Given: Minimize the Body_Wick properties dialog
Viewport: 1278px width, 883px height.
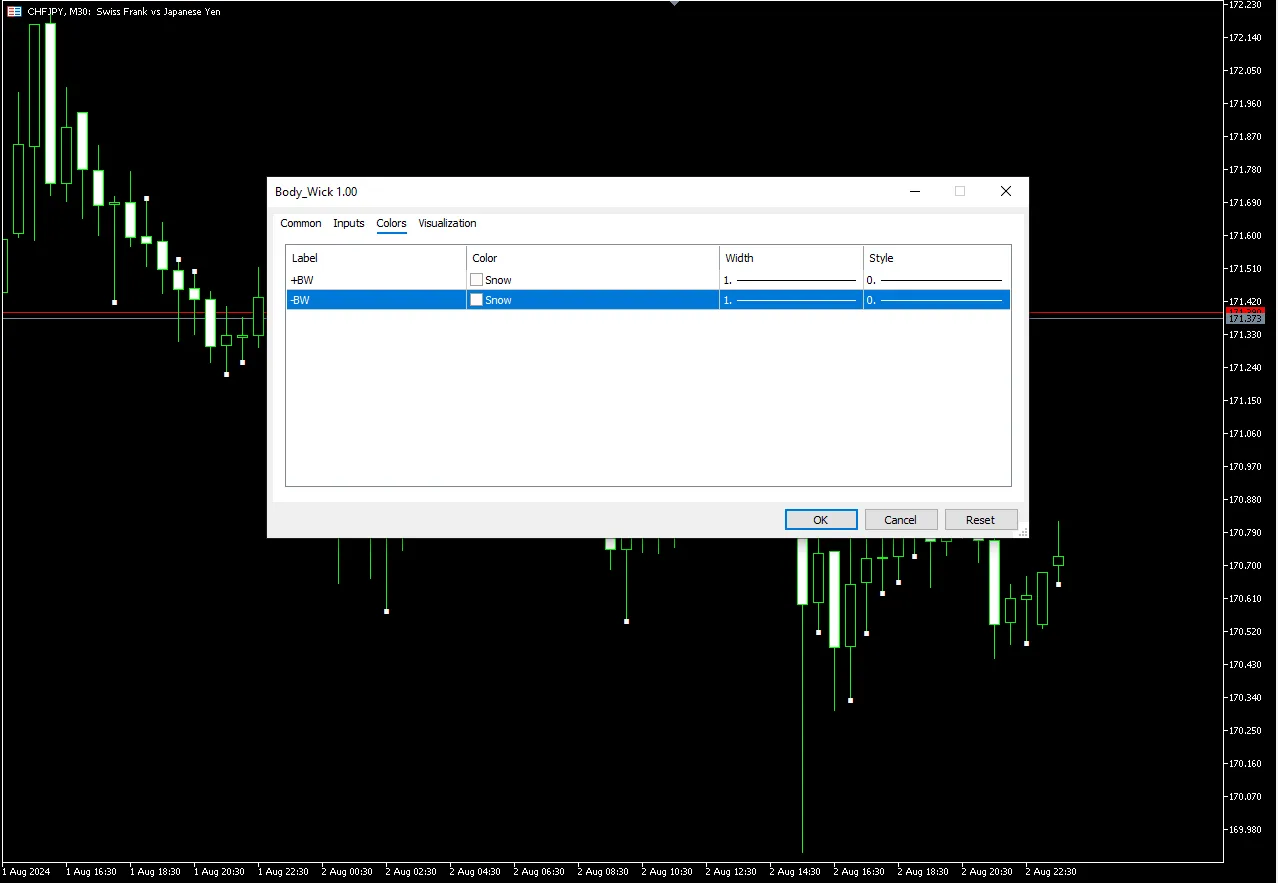Looking at the screenshot, I should pyautogui.click(x=914, y=191).
